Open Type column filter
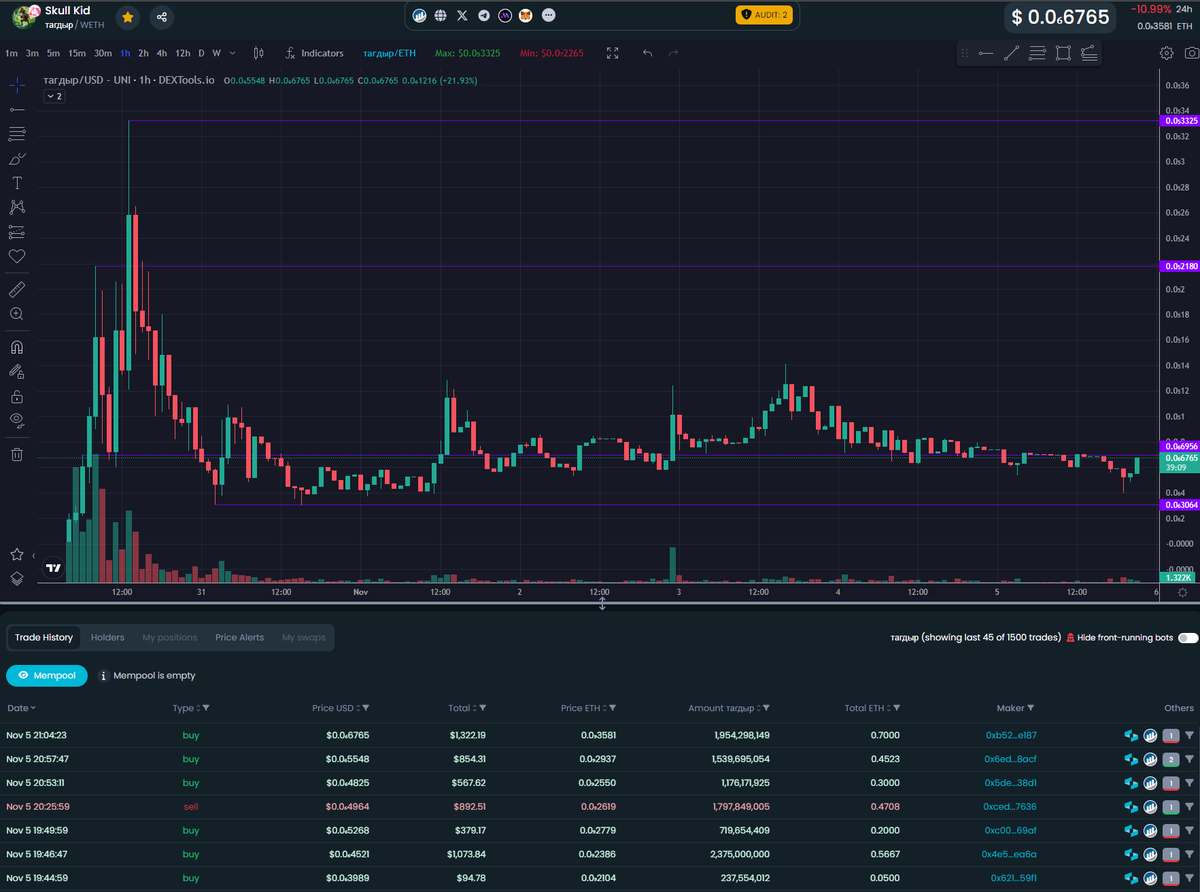1200x892 pixels. 206,708
